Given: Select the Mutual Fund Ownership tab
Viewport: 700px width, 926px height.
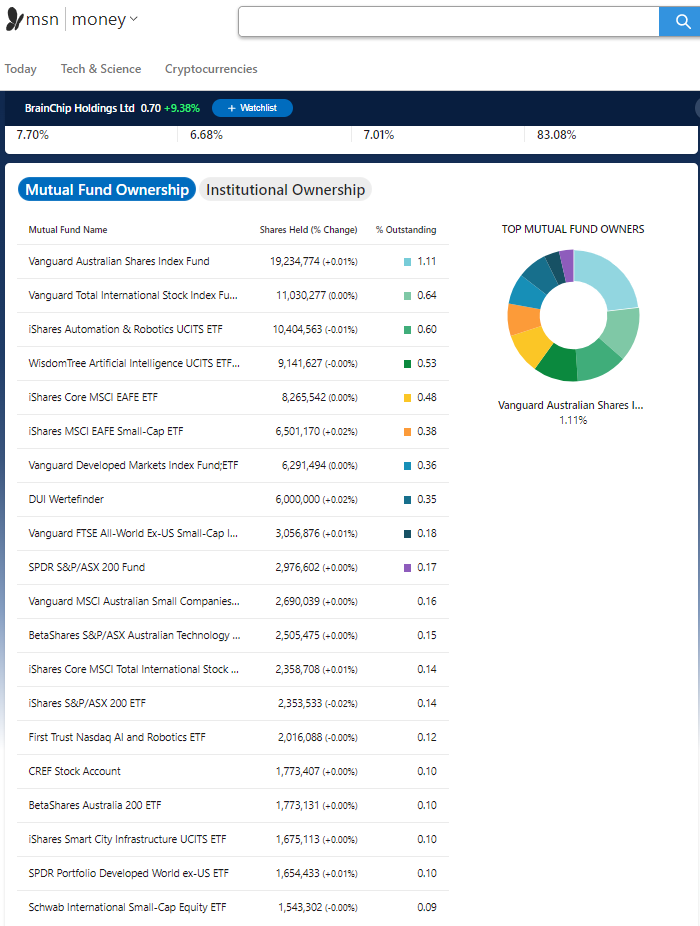Looking at the screenshot, I should pyautogui.click(x=107, y=190).
